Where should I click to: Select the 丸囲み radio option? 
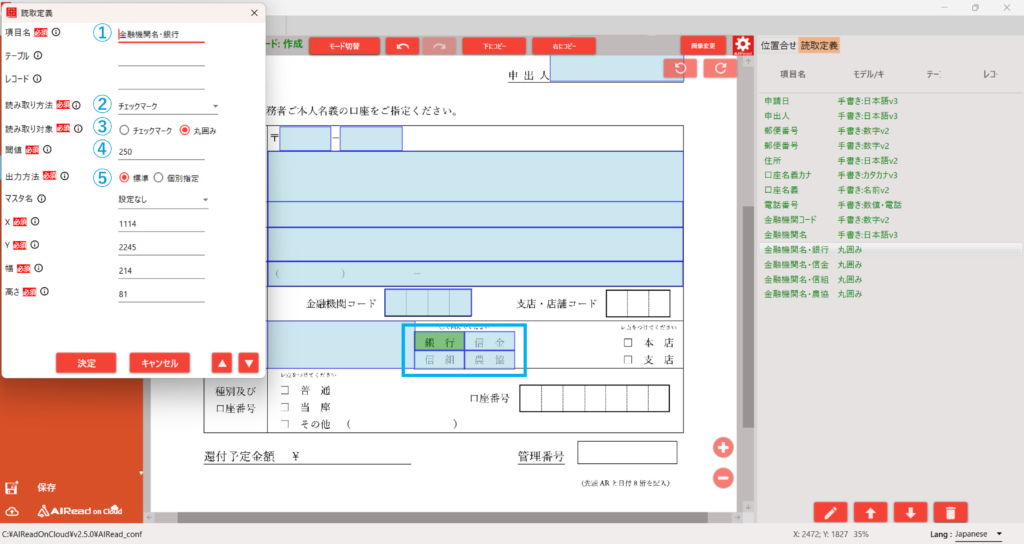tap(185, 131)
